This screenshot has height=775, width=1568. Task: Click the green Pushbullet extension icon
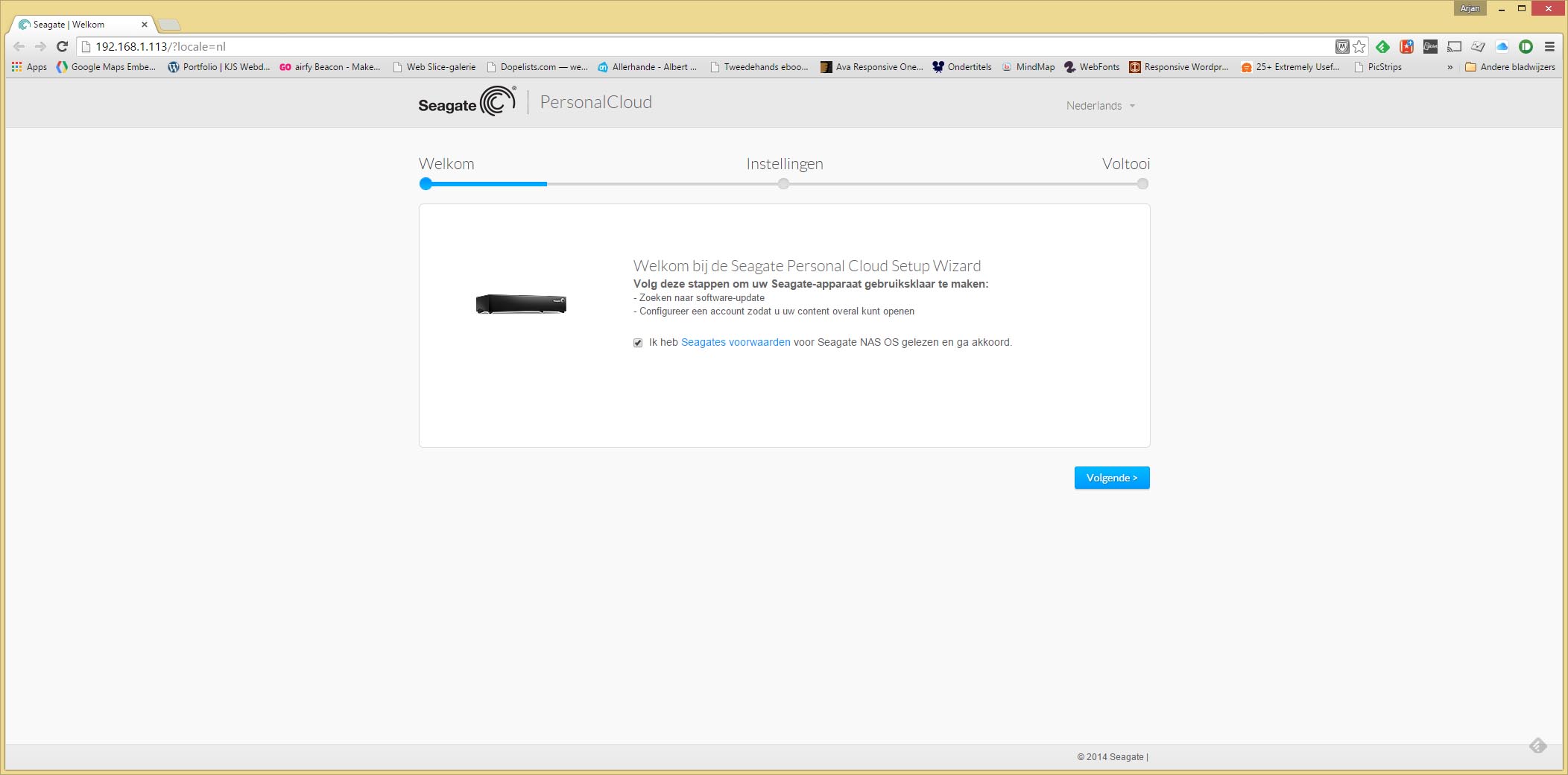click(x=1526, y=46)
